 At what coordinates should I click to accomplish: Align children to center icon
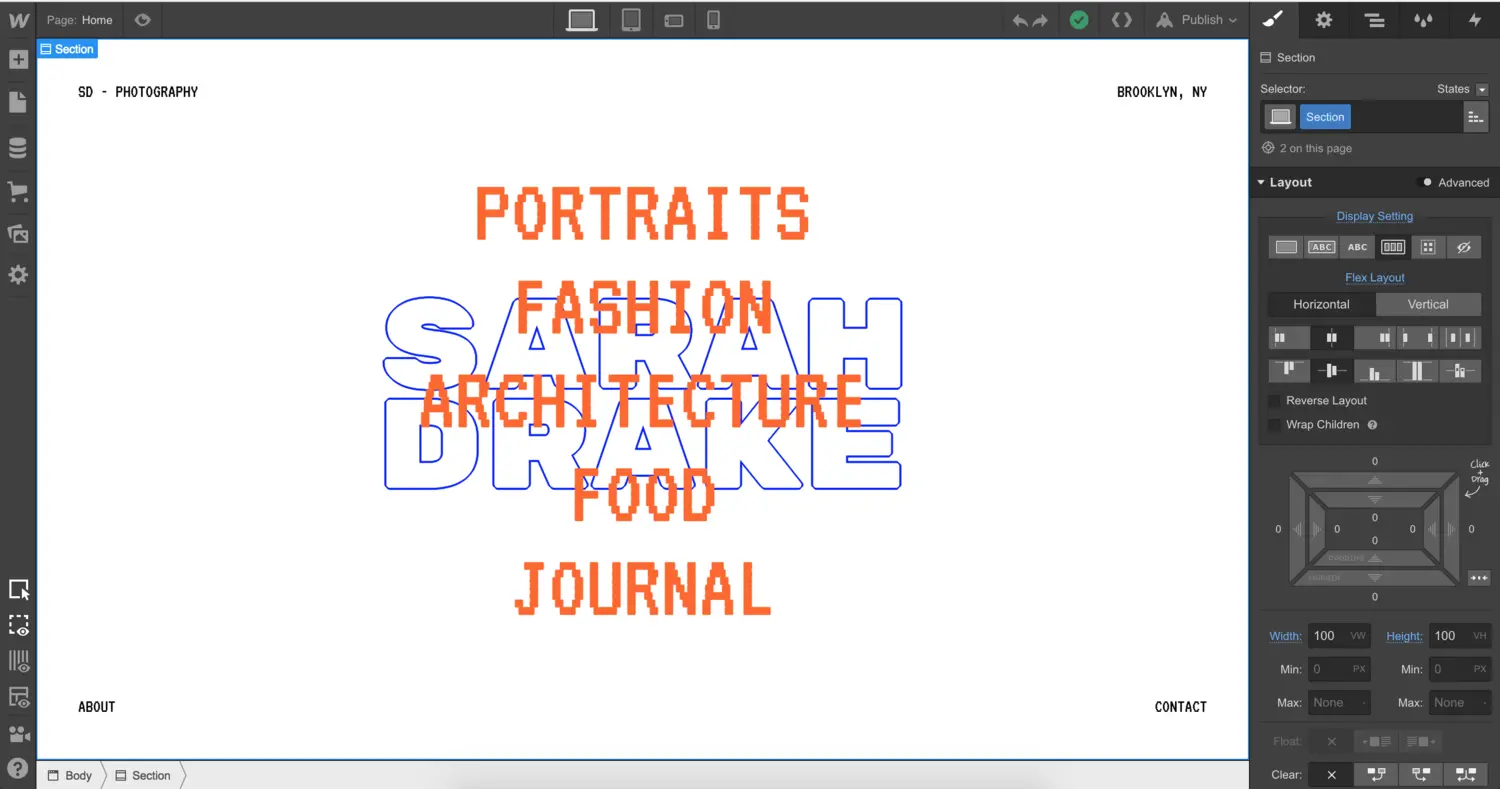tap(1331, 371)
